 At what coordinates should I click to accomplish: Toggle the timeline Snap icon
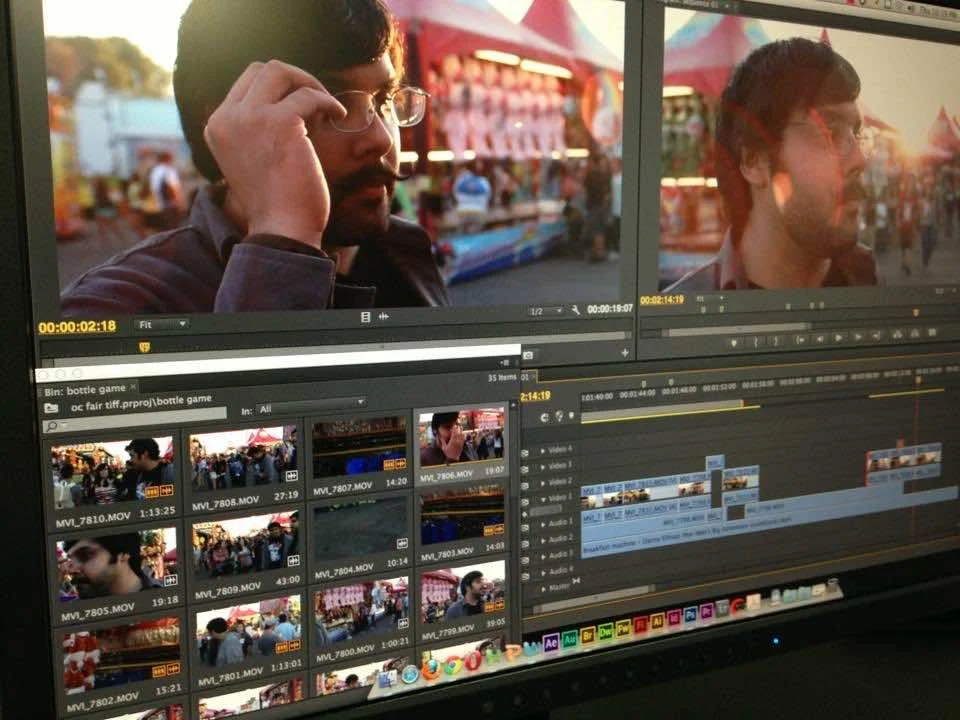tap(544, 418)
